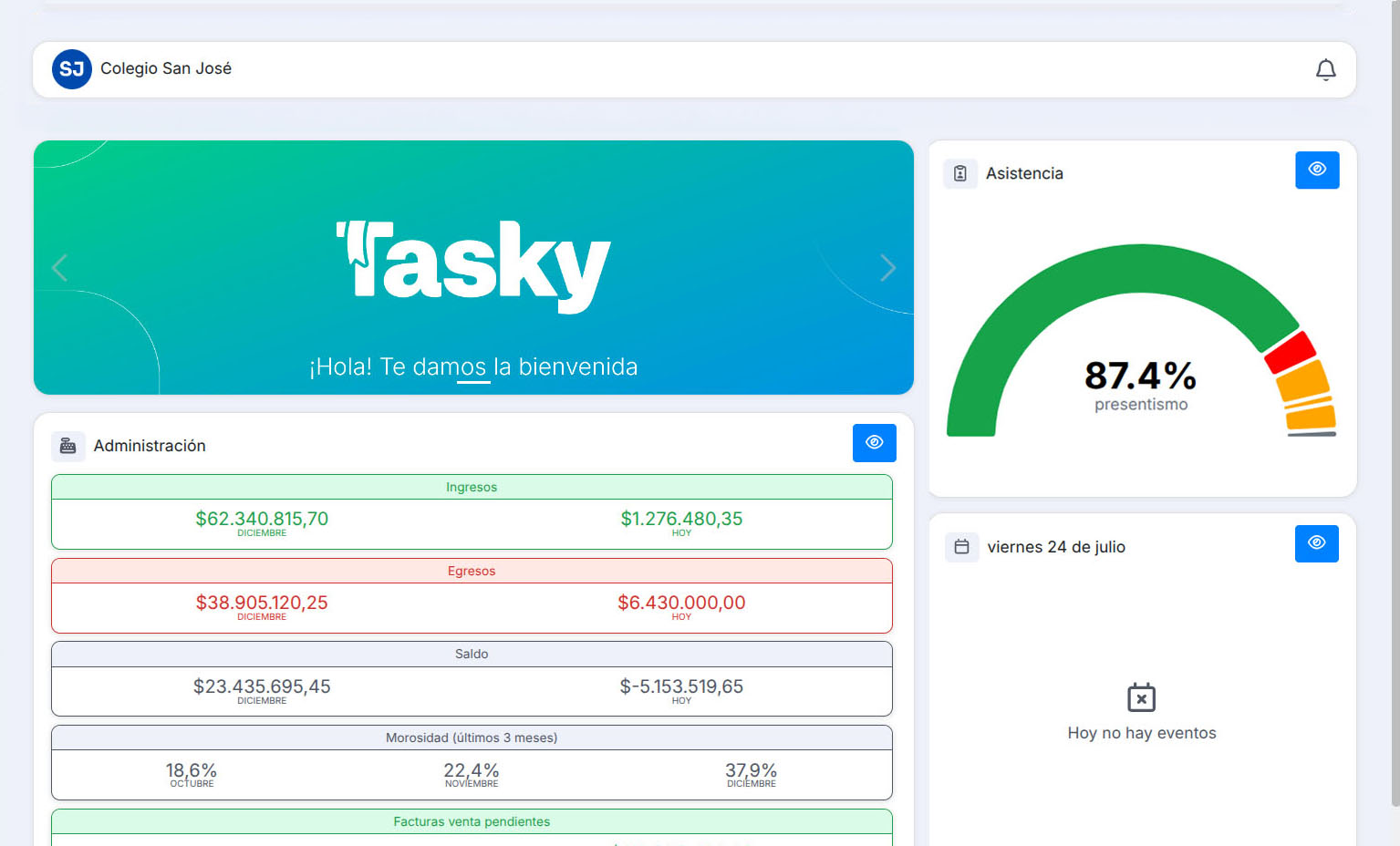Image resolution: width=1400 pixels, height=846 pixels.
Task: Open the Egresos section header
Action: tap(472, 571)
